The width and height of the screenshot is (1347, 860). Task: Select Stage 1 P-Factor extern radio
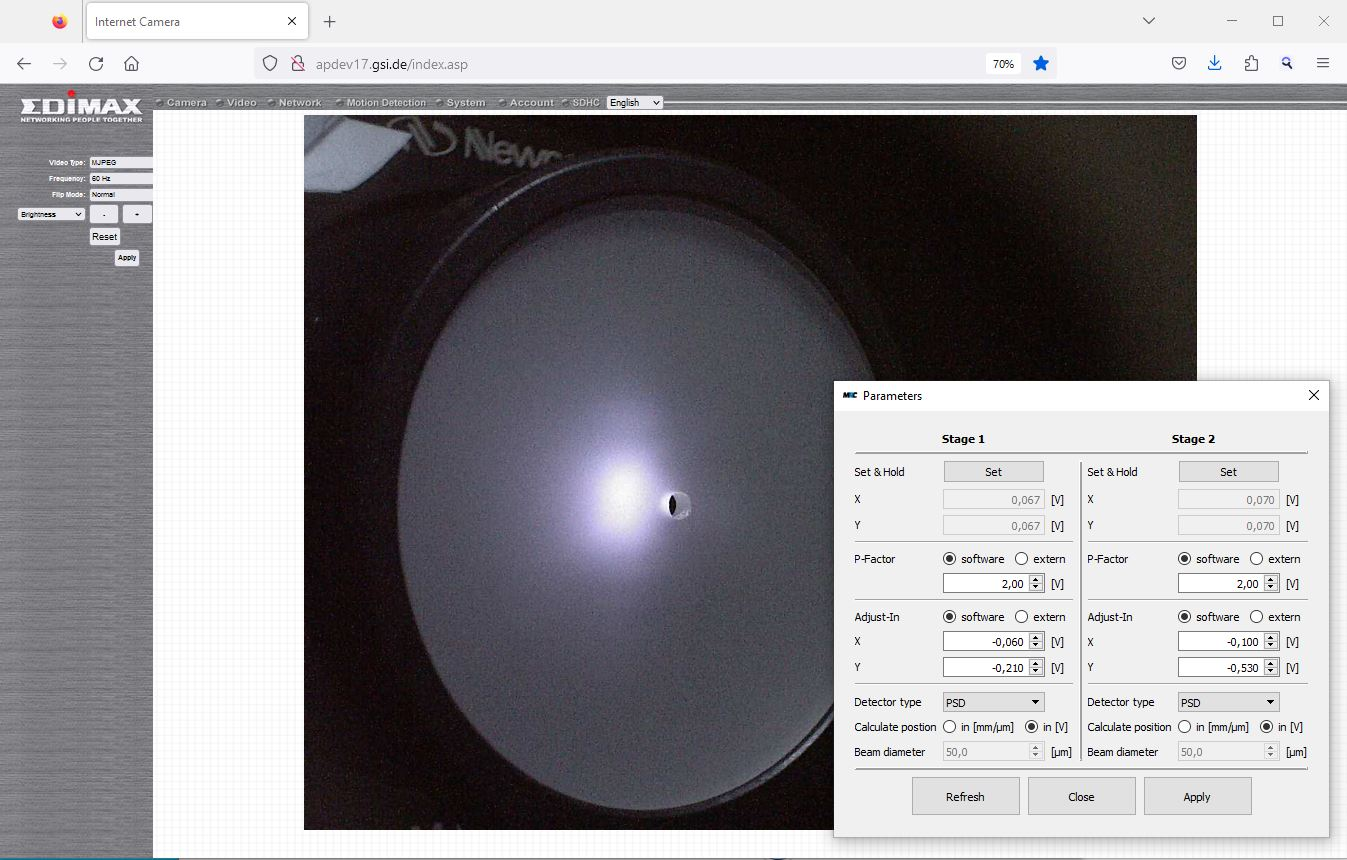pyautogui.click(x=1021, y=559)
